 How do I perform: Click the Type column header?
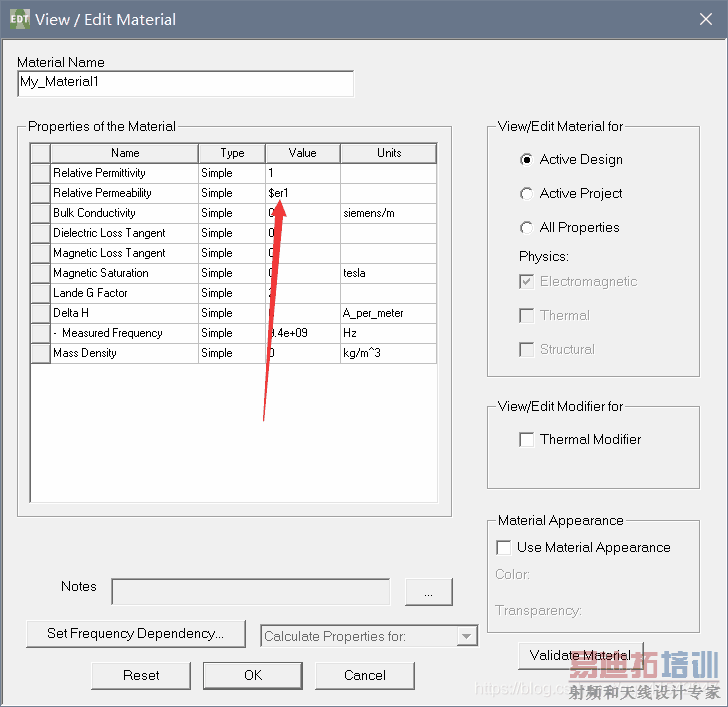click(x=232, y=153)
